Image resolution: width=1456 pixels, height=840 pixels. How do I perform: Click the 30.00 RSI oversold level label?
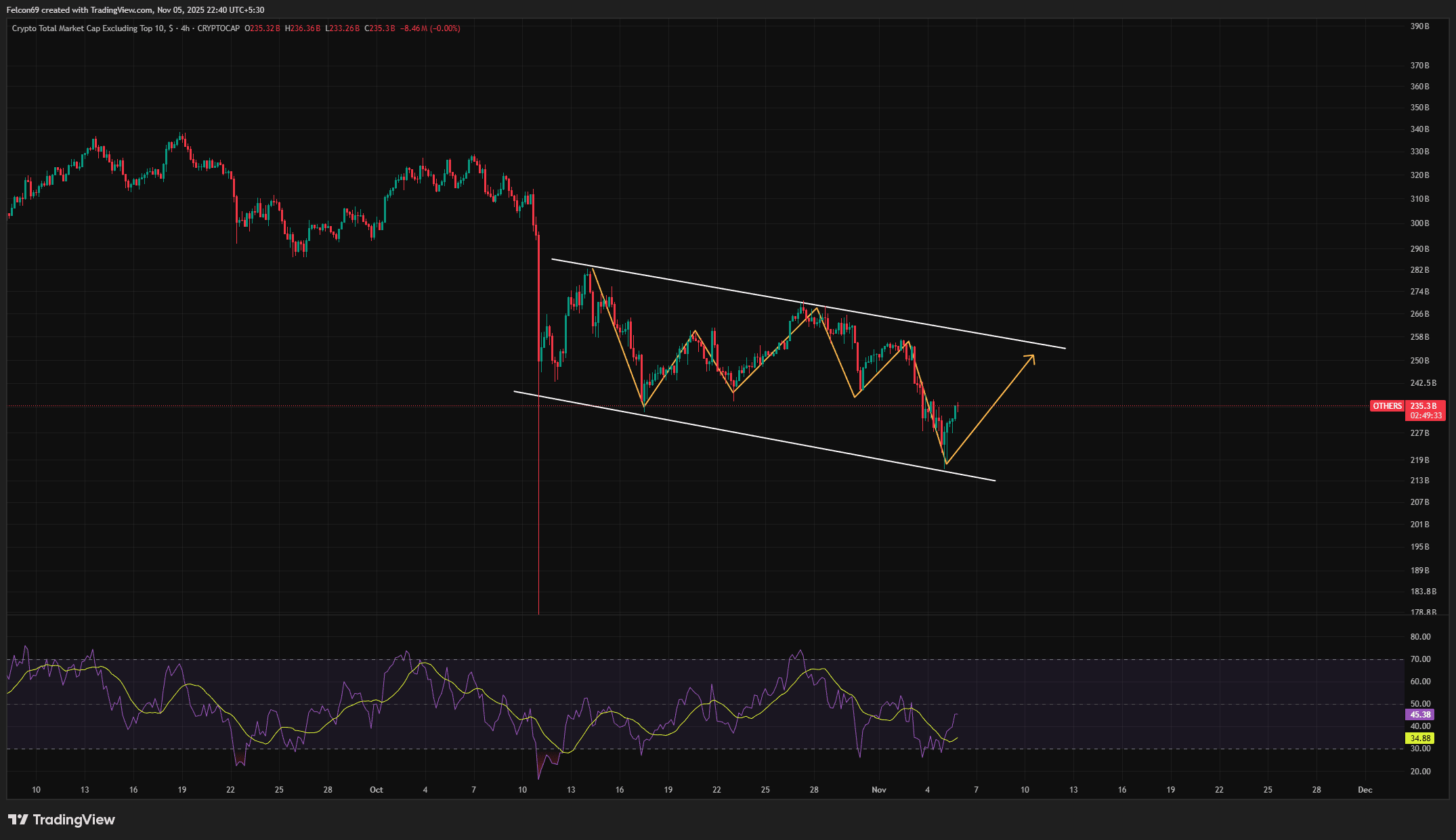(1420, 749)
